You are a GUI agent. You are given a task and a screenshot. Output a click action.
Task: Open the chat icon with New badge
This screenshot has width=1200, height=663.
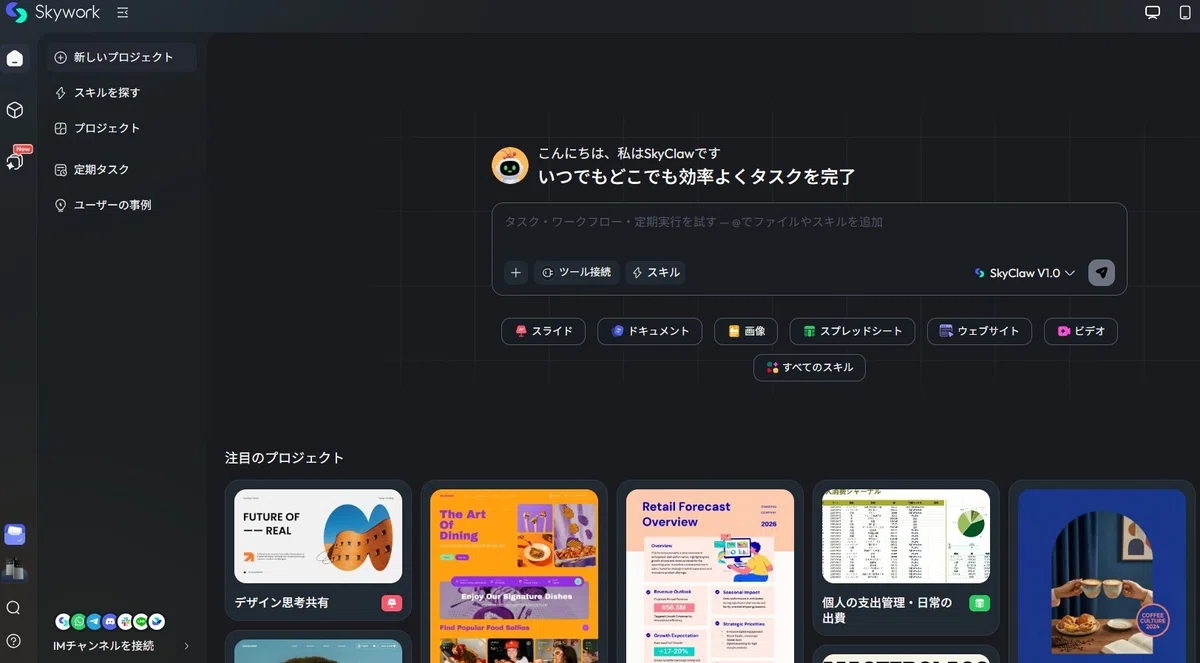15,160
